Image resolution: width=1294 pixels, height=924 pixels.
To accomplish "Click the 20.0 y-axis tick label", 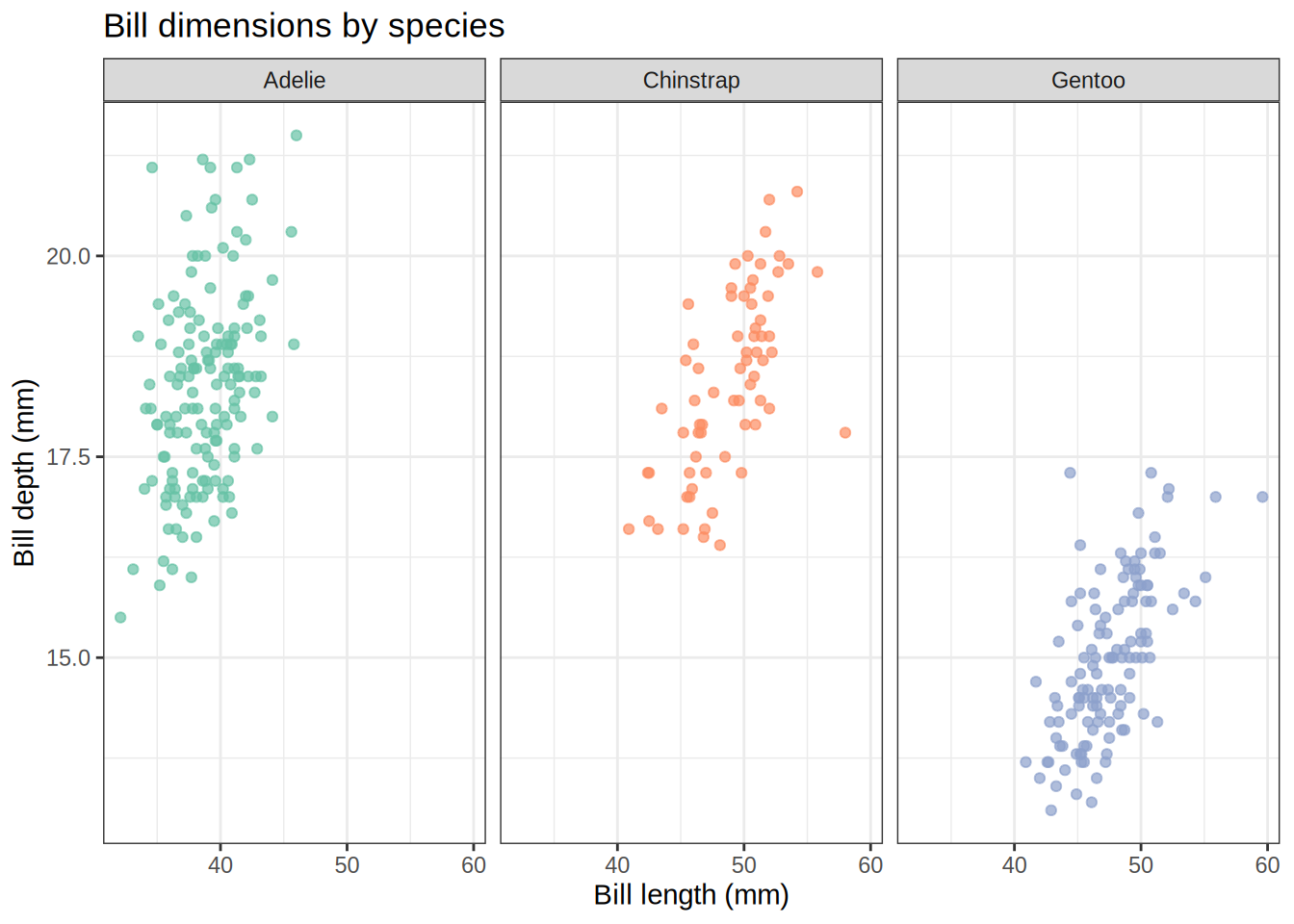I will (x=68, y=256).
